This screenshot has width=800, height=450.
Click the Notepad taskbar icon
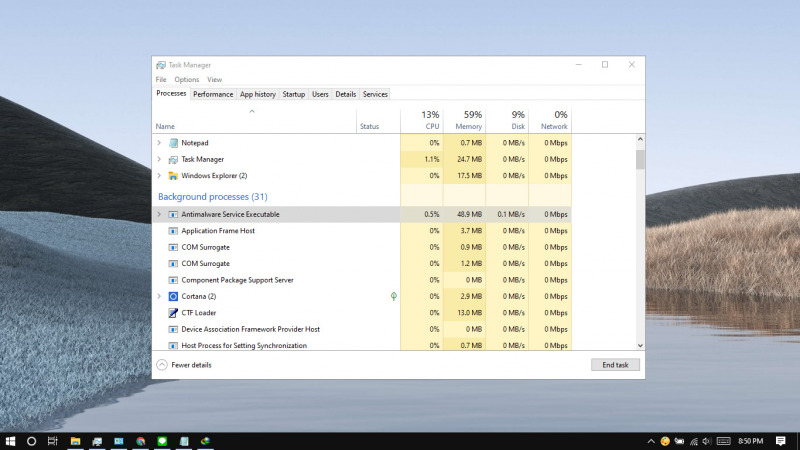184,441
